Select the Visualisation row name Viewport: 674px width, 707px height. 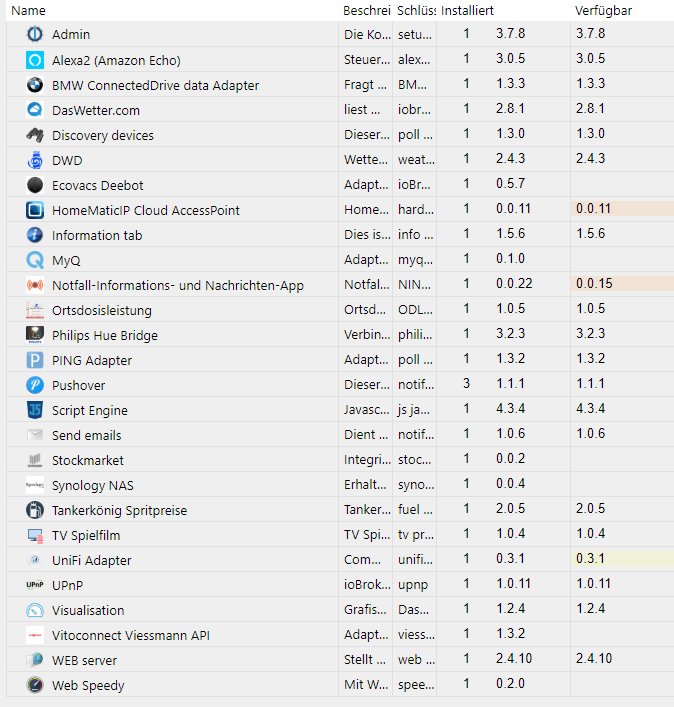(x=88, y=611)
